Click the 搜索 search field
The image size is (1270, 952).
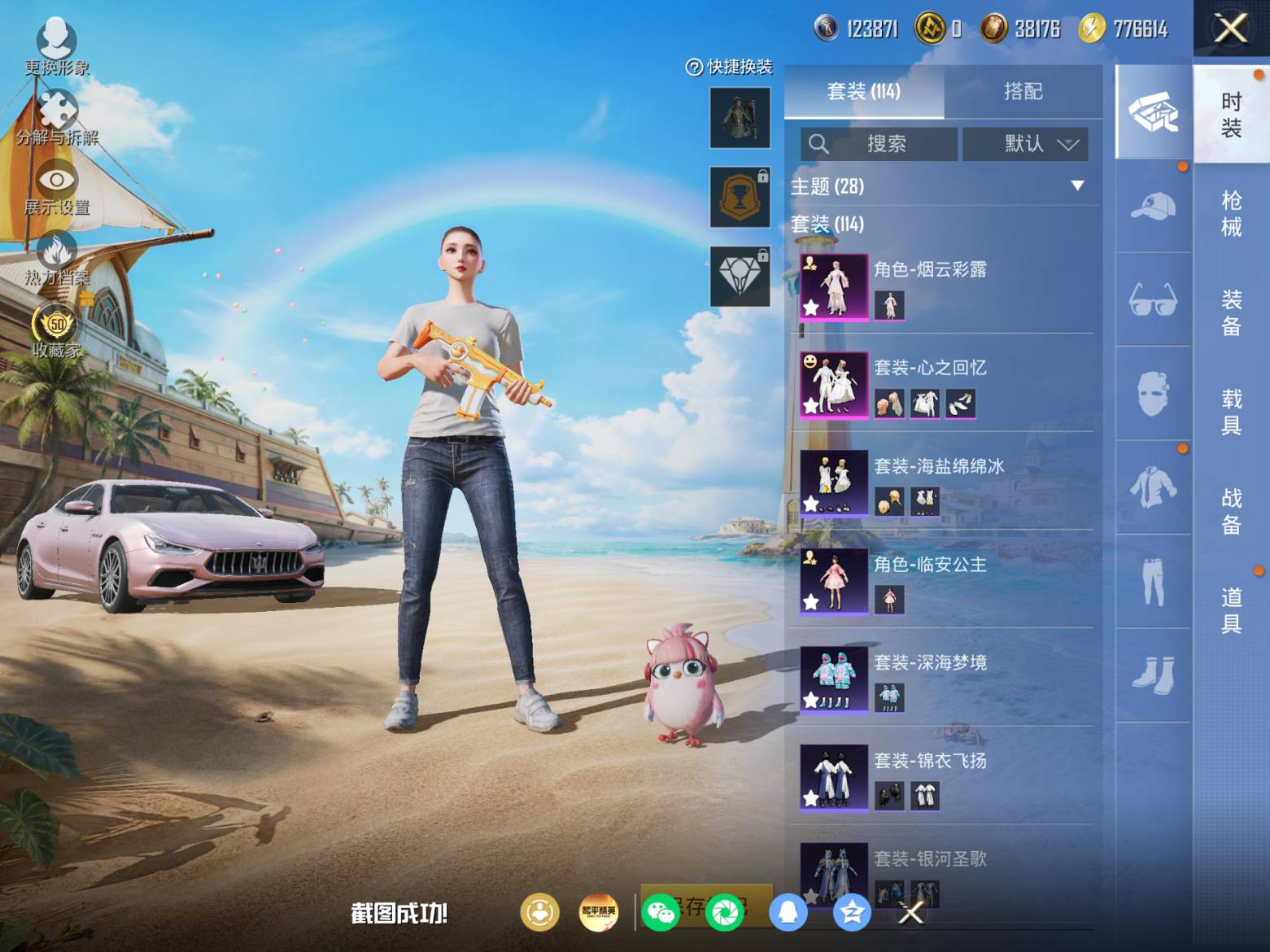879,144
